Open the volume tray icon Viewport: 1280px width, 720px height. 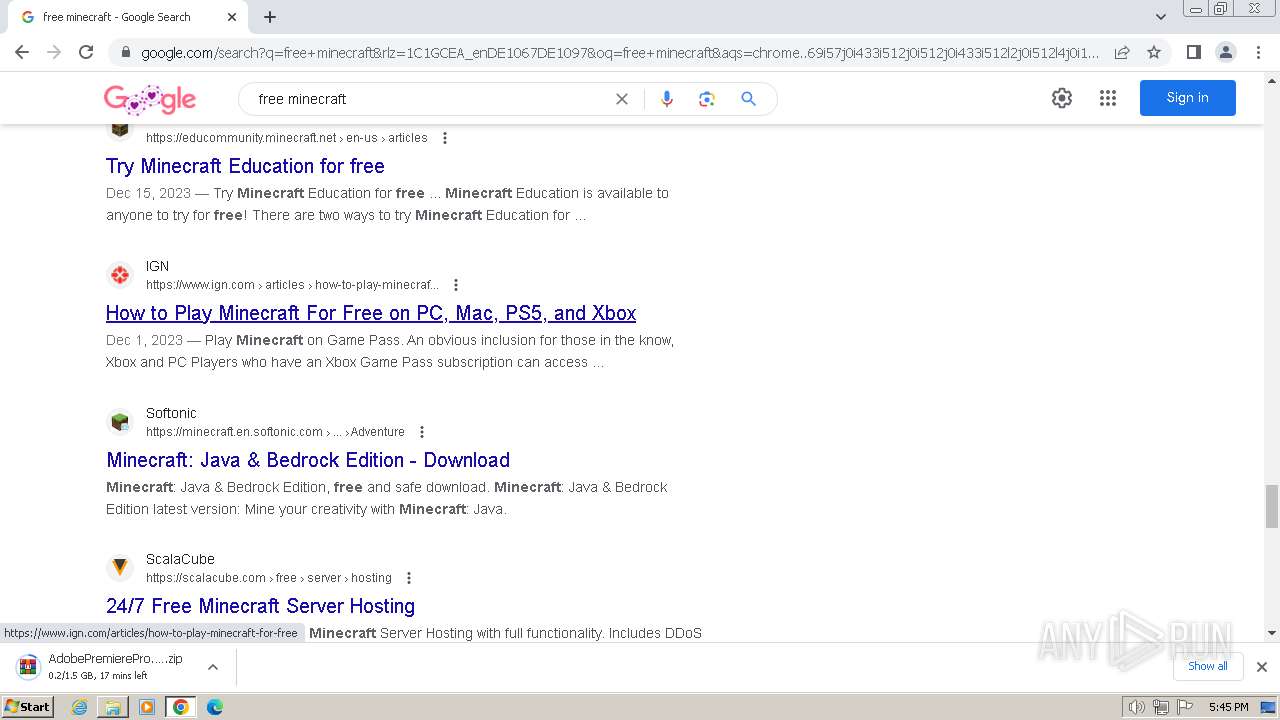1137,707
